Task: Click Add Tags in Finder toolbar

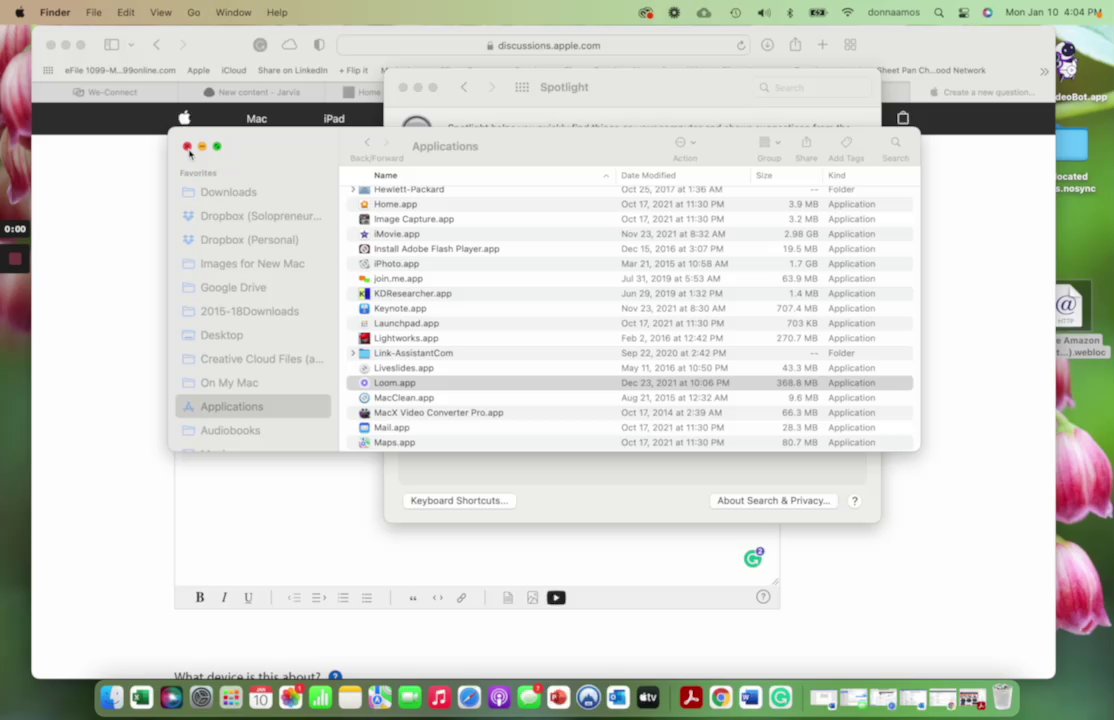Action: (846, 142)
